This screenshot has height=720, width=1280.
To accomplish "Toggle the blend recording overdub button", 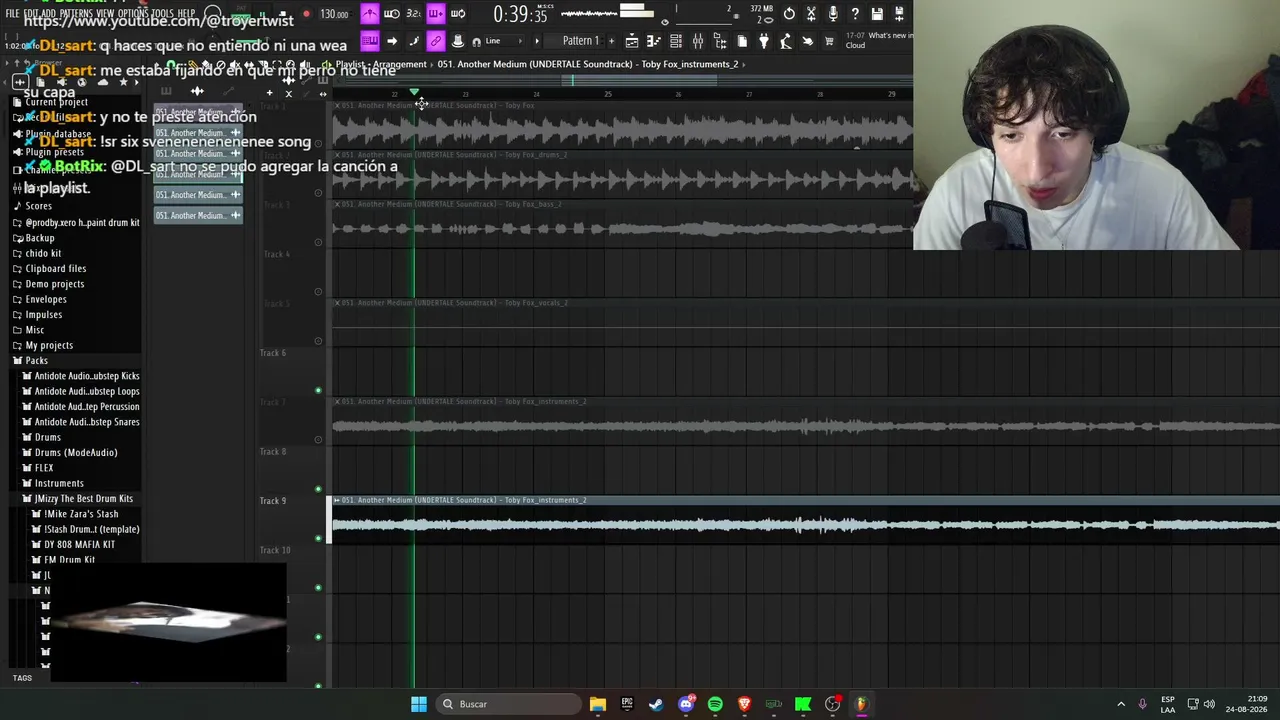I will [x=436, y=14].
